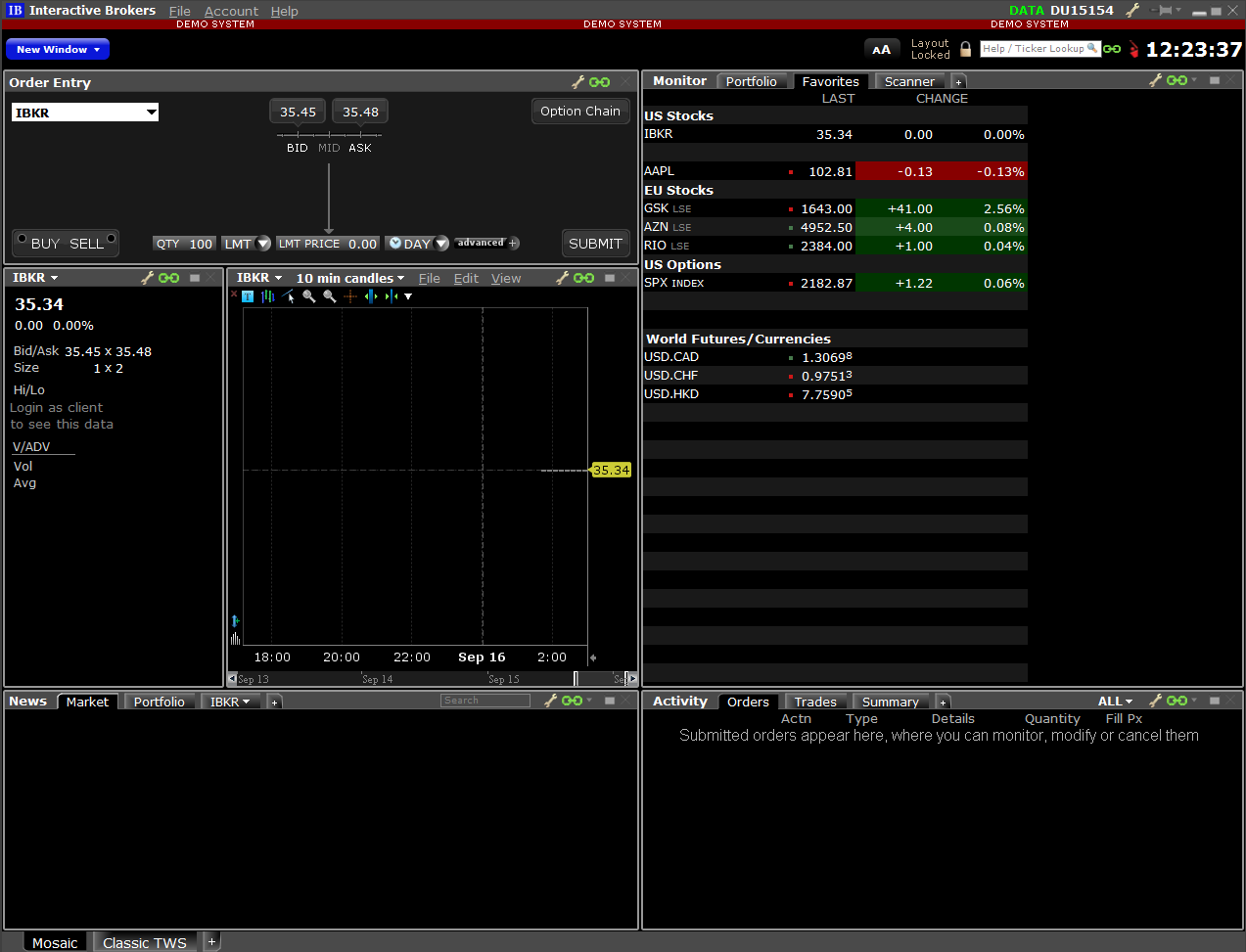
Task: Toggle the chart crosshair tool
Action: [x=350, y=296]
